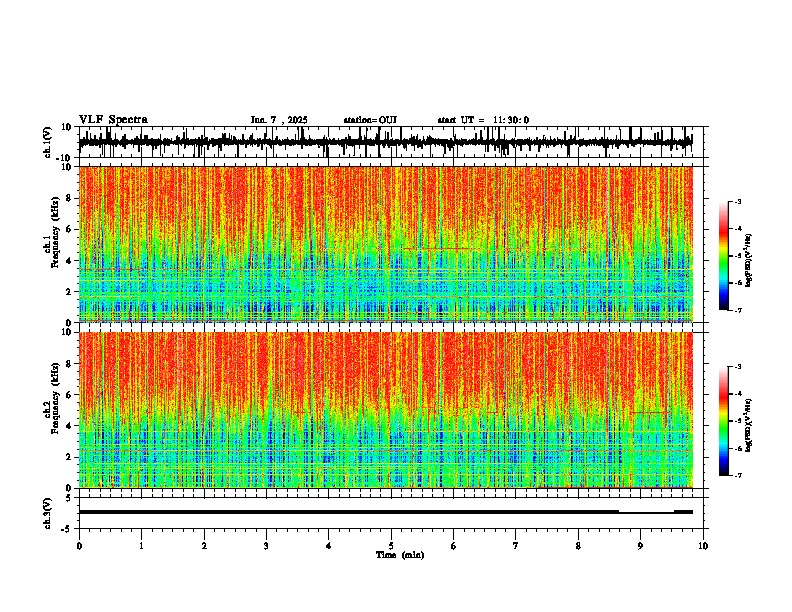The width and height of the screenshot is (792, 612).
Task: Click the time axis tick label '7'
Action: pyautogui.click(x=516, y=546)
